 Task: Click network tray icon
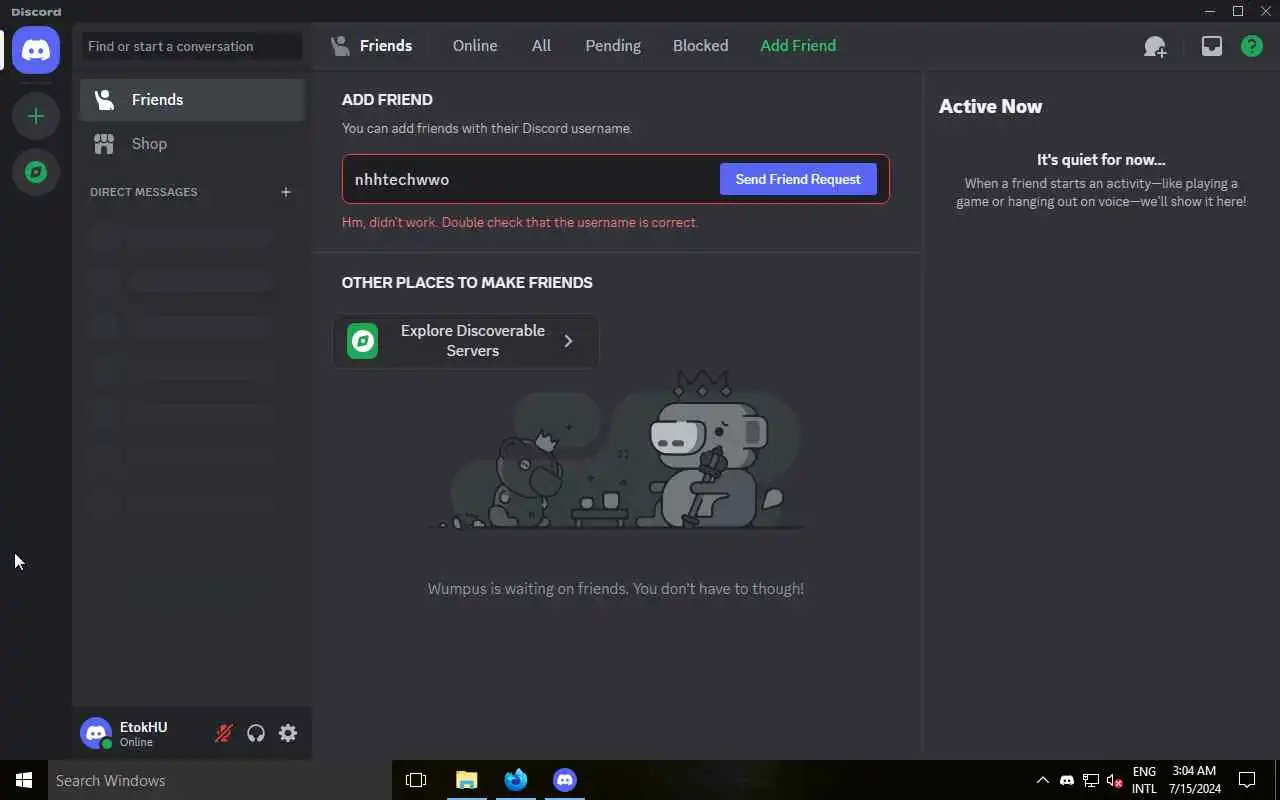(1091, 780)
